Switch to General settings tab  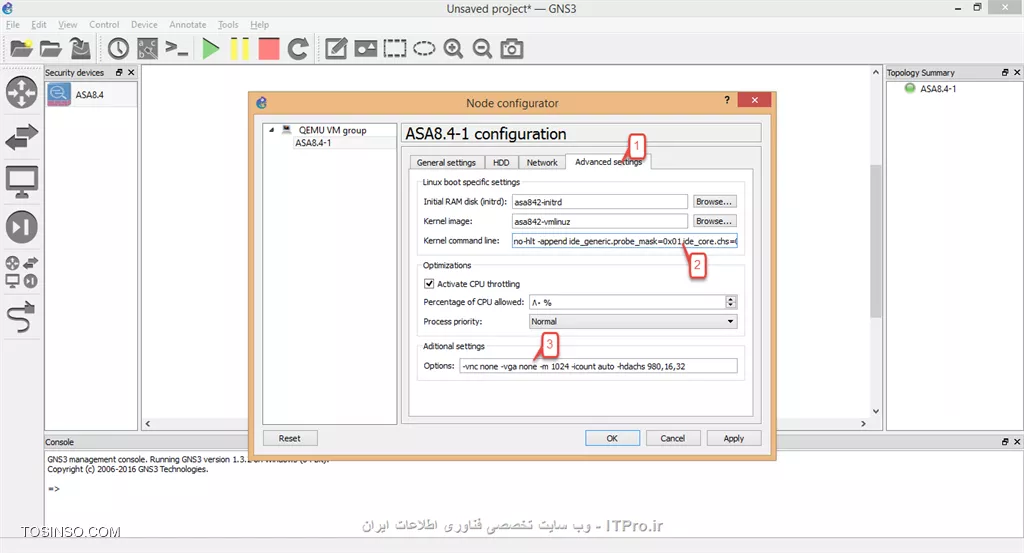(446, 163)
